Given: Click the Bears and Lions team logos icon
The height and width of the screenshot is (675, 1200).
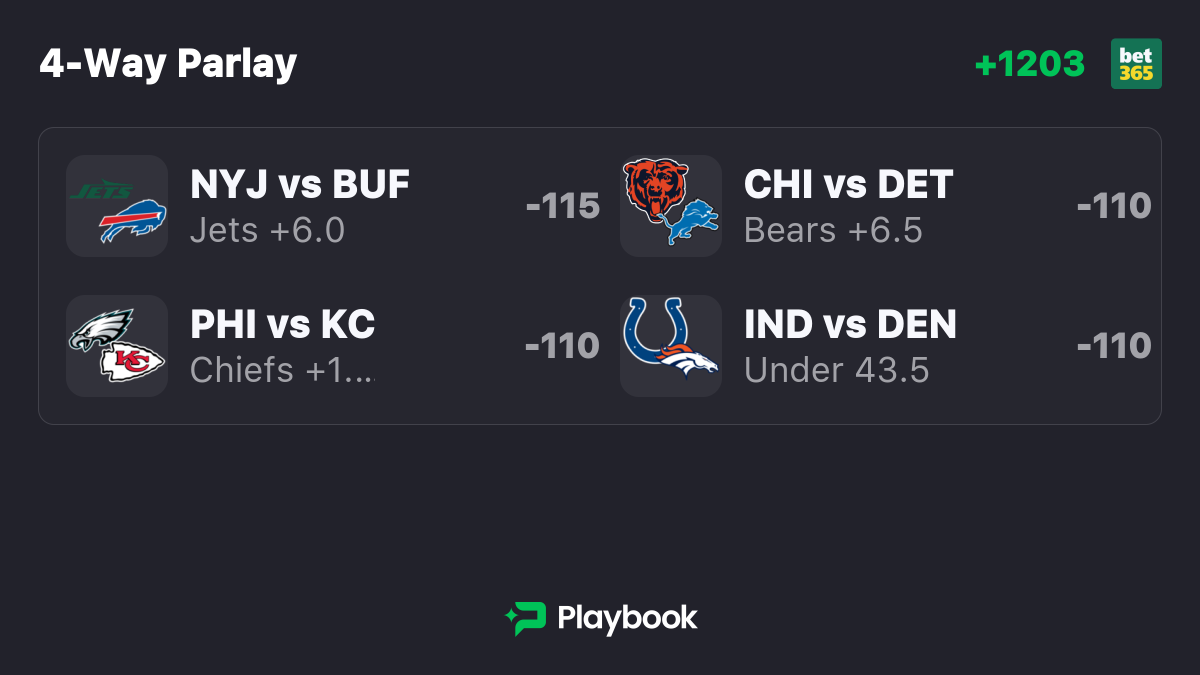Looking at the screenshot, I should [x=671, y=206].
